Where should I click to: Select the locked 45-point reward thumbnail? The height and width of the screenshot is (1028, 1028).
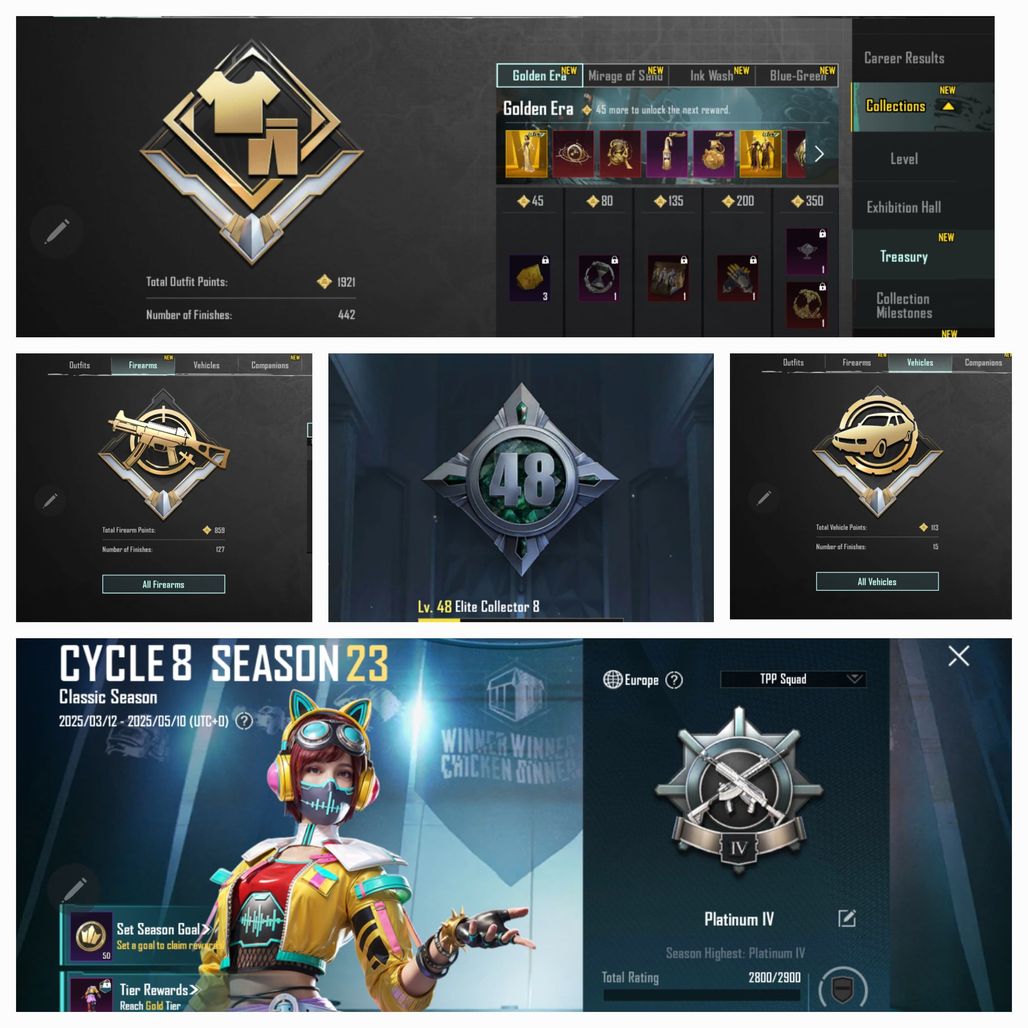click(x=530, y=279)
